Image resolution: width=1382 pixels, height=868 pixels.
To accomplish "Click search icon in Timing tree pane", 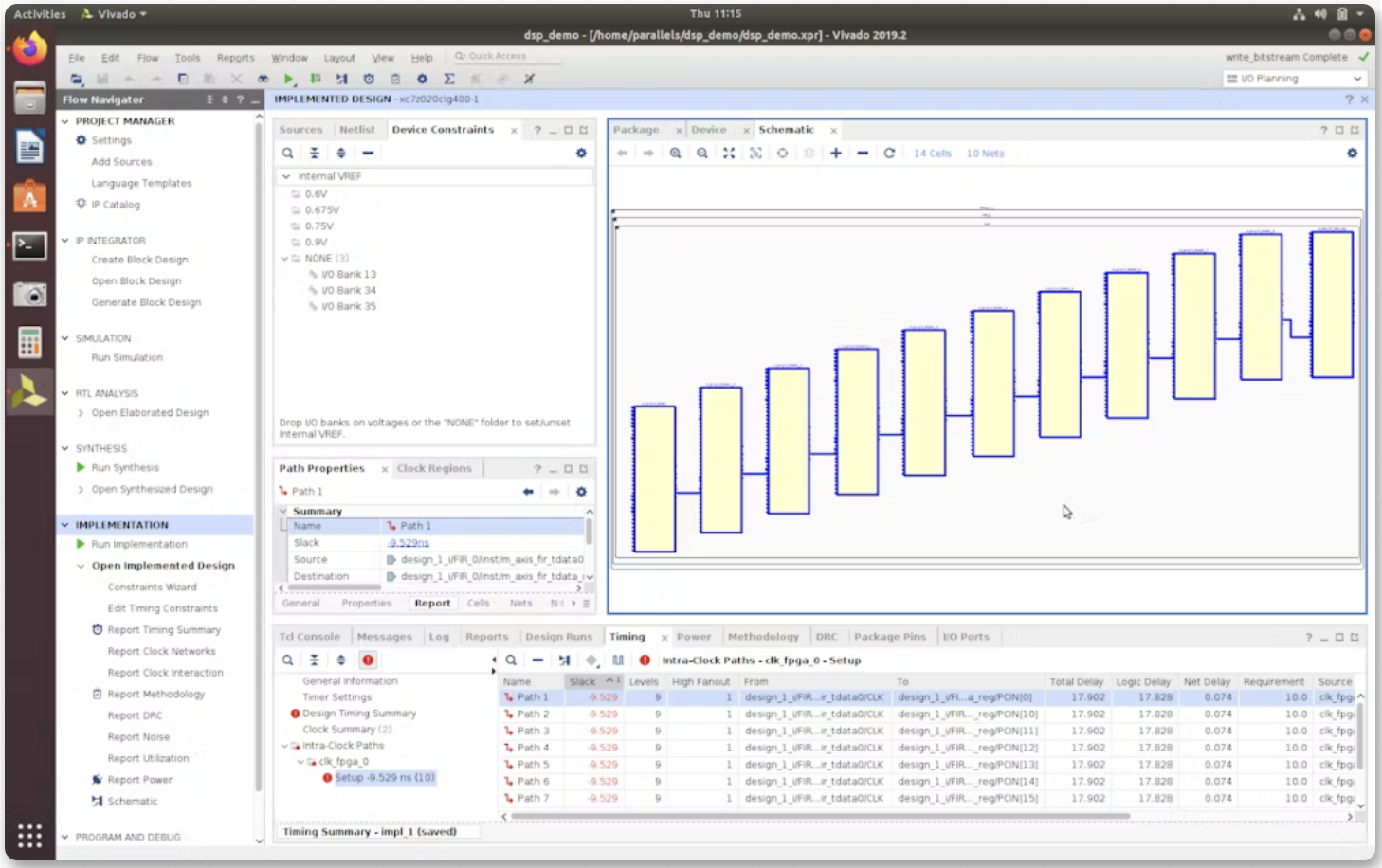I will pos(287,660).
